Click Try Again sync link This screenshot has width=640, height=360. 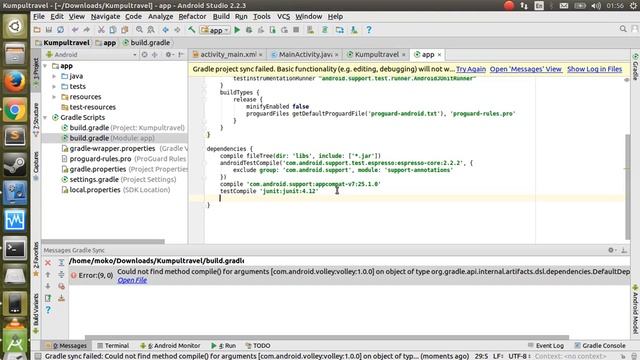pyautogui.click(x=471, y=69)
